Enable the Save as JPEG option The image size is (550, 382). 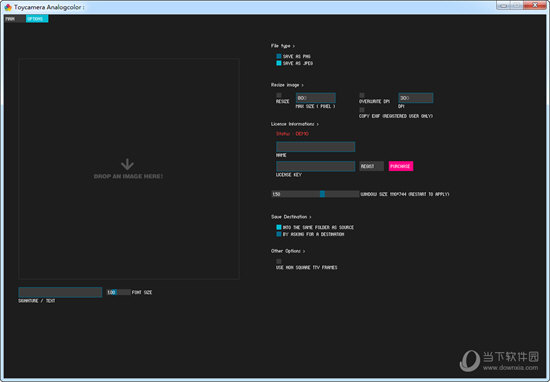pyautogui.click(x=279, y=63)
